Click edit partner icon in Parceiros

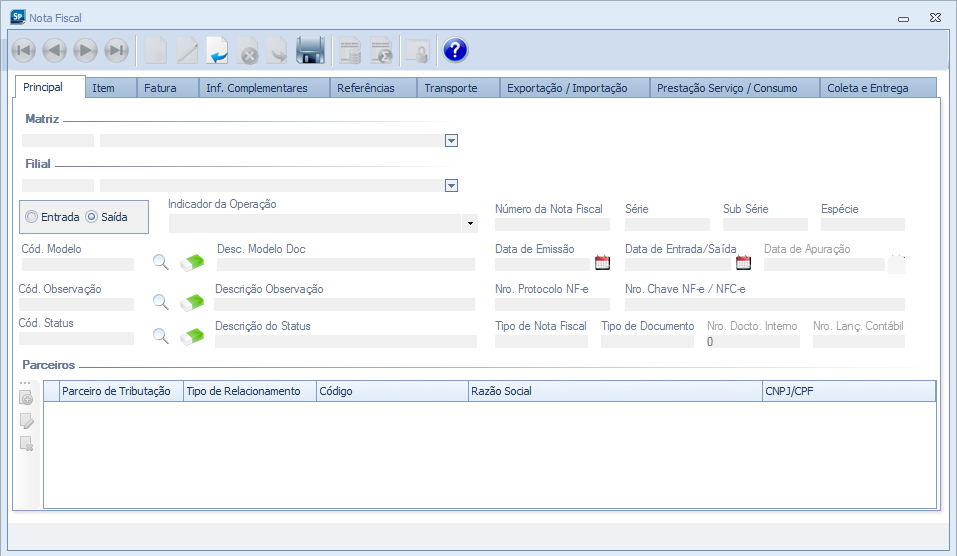pyautogui.click(x=26, y=421)
